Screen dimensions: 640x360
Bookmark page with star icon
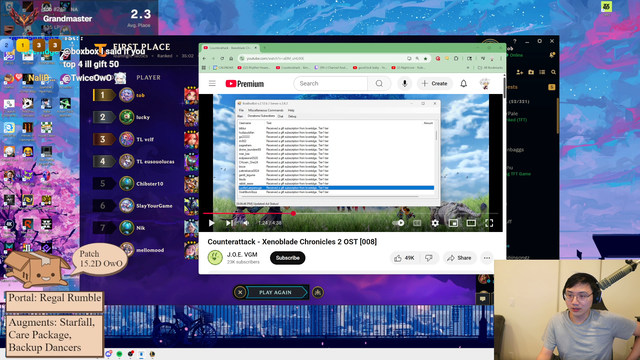pos(425,58)
